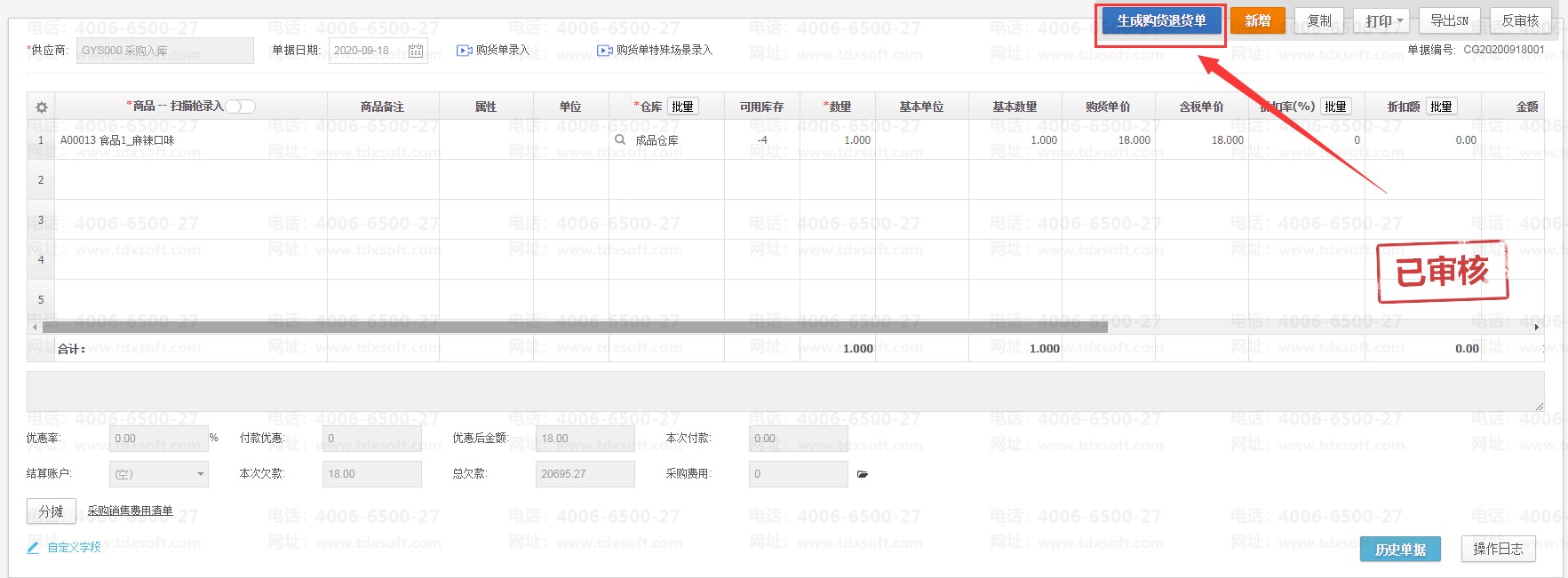This screenshot has width=1568, height=578.
Task: Open table column settings gear
Action: tap(41, 107)
